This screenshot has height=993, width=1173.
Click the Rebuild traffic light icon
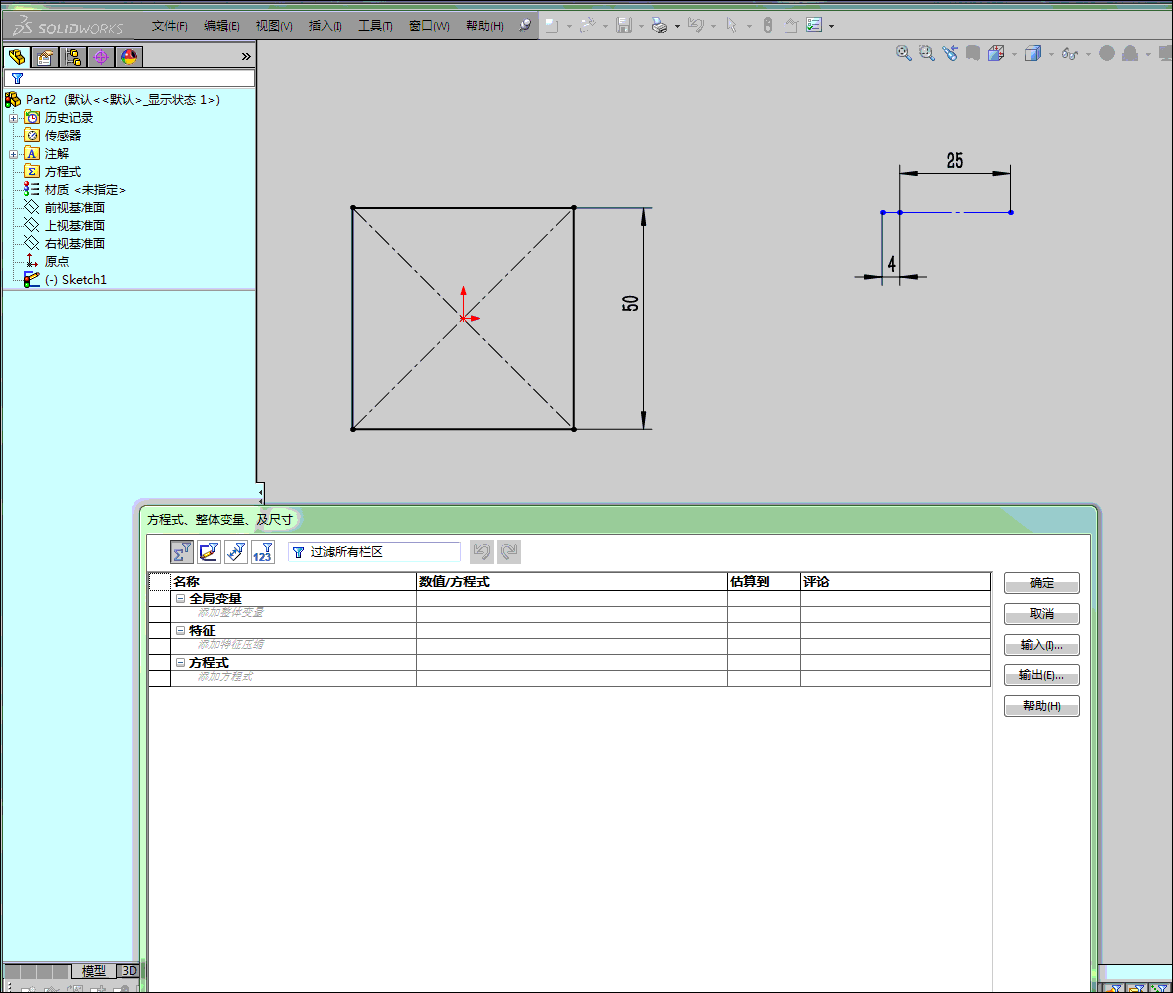pos(768,25)
